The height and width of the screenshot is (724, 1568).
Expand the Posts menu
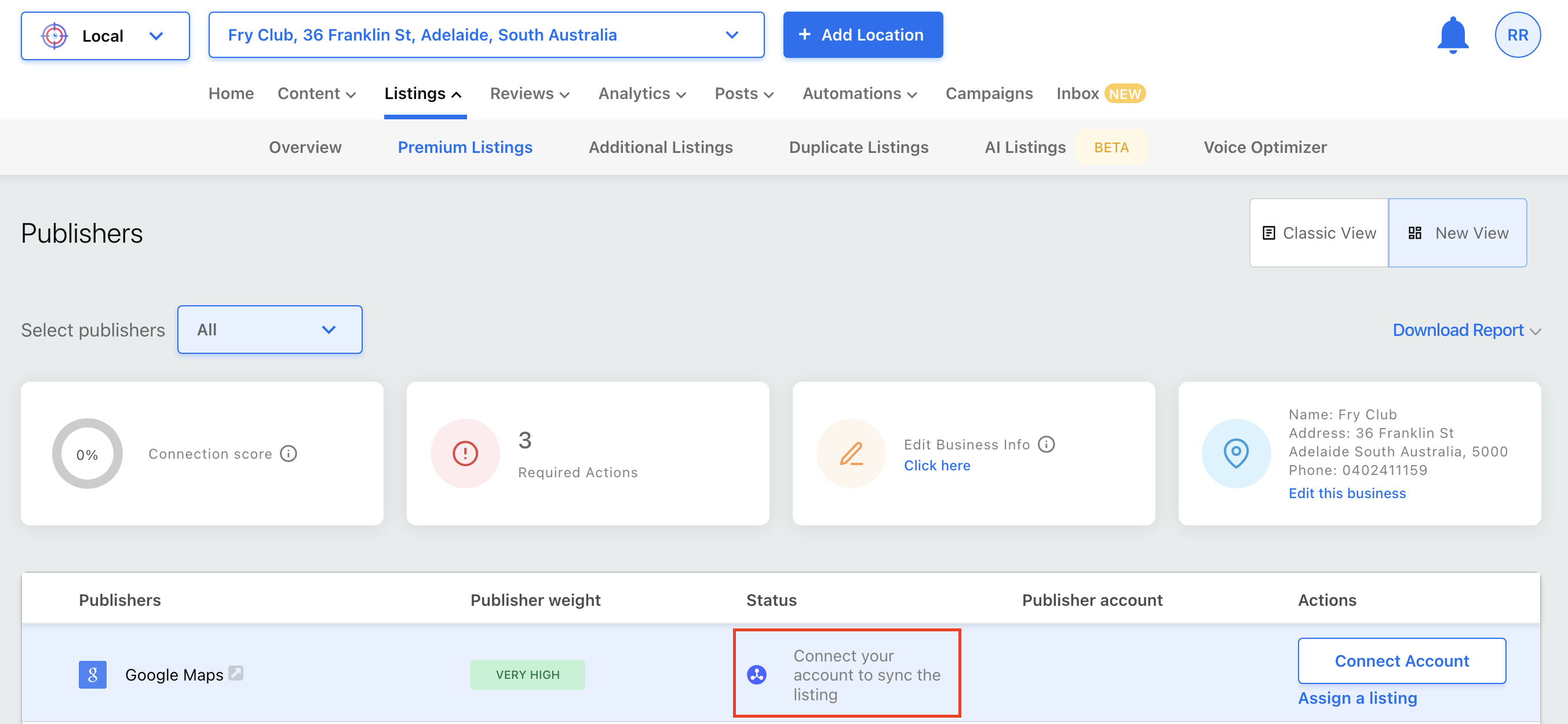(x=744, y=94)
